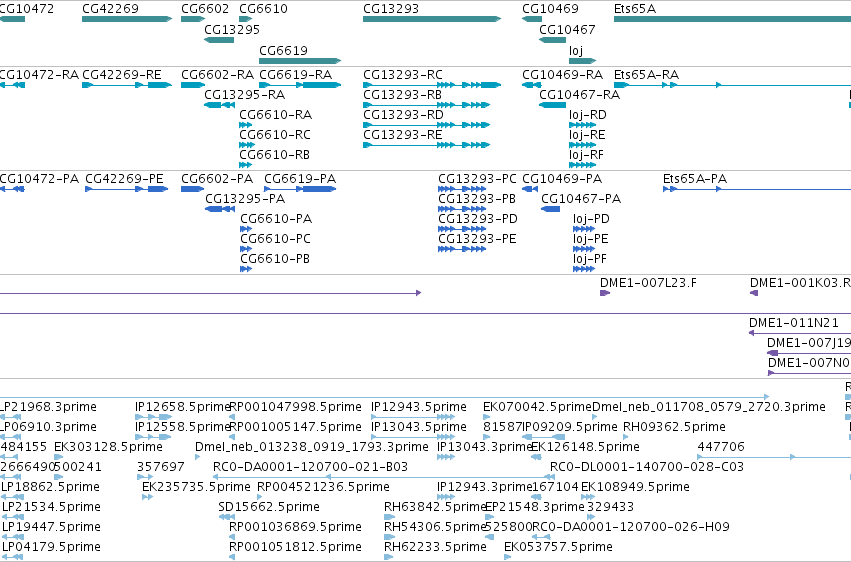This screenshot has height=562, width=851.
Task: Select RC0-DA0001-120700-021-B03 feature
Action: (x=310, y=467)
